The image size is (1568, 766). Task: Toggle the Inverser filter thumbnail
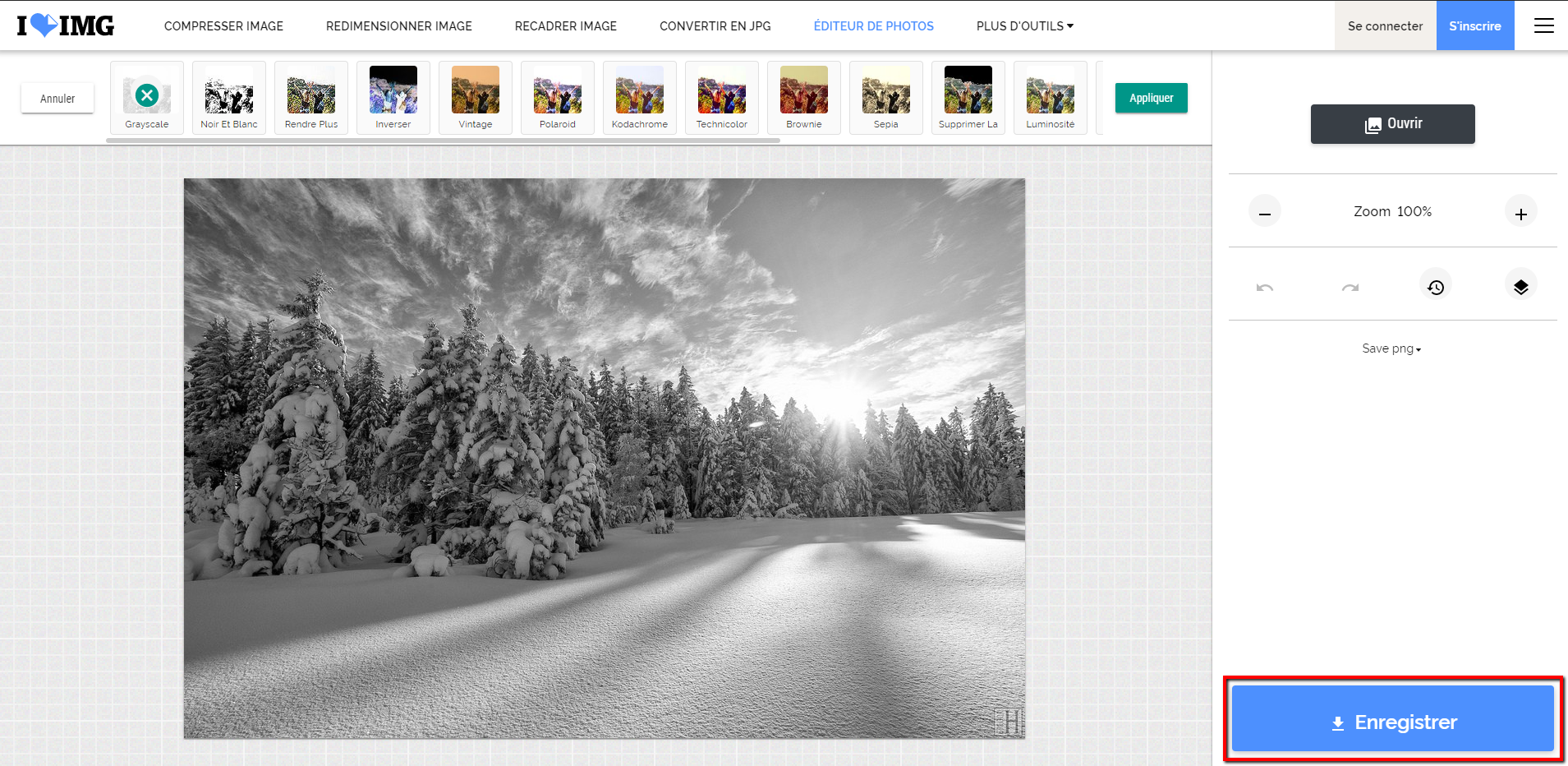pyautogui.click(x=393, y=97)
